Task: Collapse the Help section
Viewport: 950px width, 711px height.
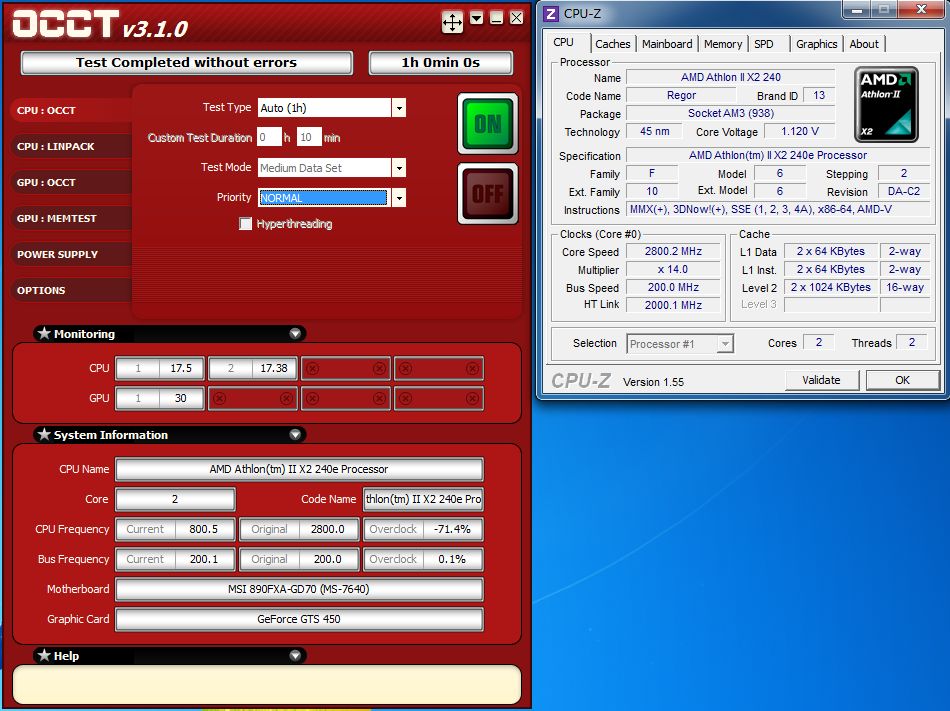Action: 295,655
